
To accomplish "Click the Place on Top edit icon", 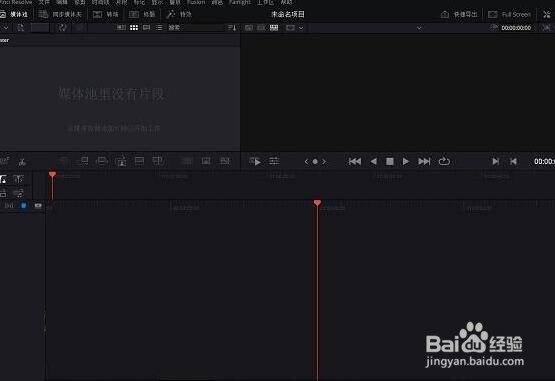I will coord(139,161).
